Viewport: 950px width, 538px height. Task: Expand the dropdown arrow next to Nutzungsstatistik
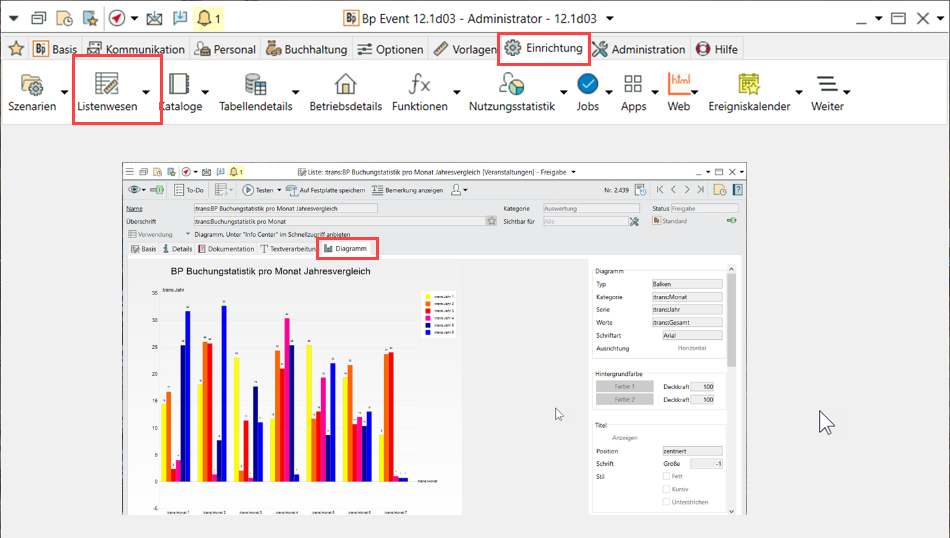[x=563, y=92]
